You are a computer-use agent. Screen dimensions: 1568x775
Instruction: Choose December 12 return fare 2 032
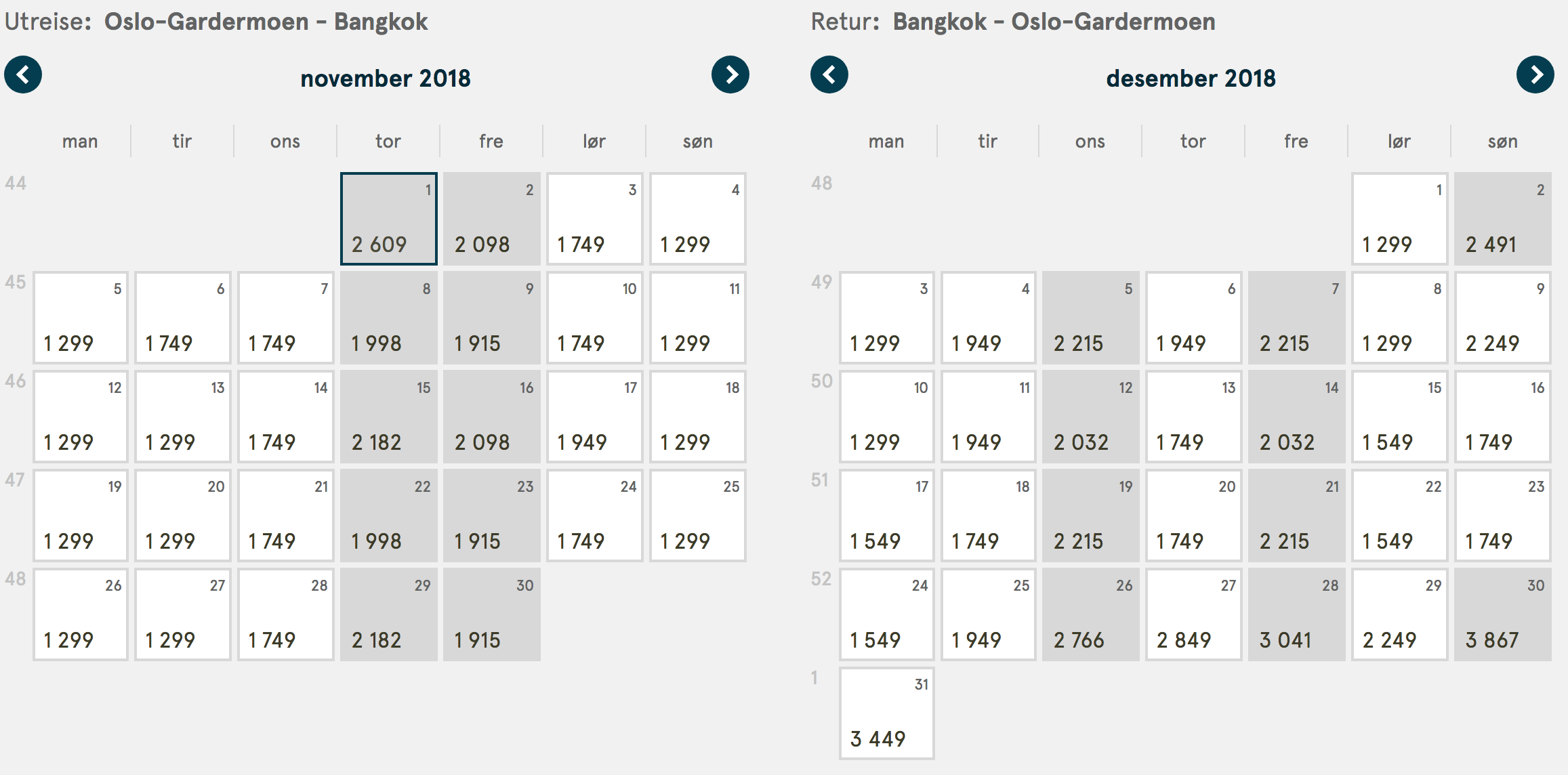[1091, 417]
